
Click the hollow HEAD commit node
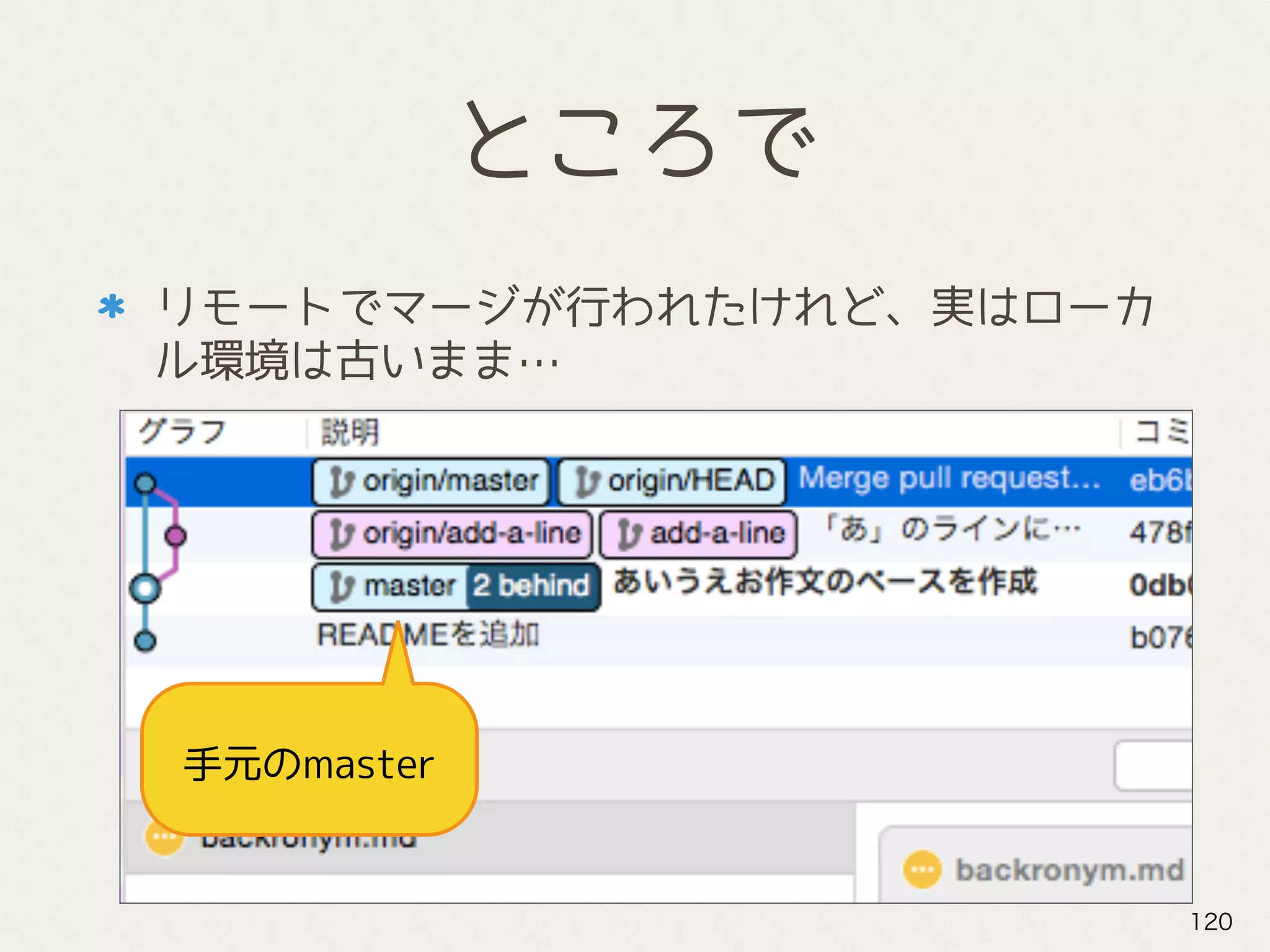click(145, 588)
